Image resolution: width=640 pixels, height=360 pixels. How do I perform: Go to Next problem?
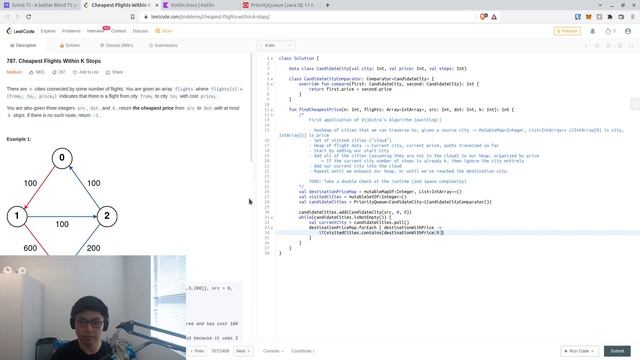[243, 351]
